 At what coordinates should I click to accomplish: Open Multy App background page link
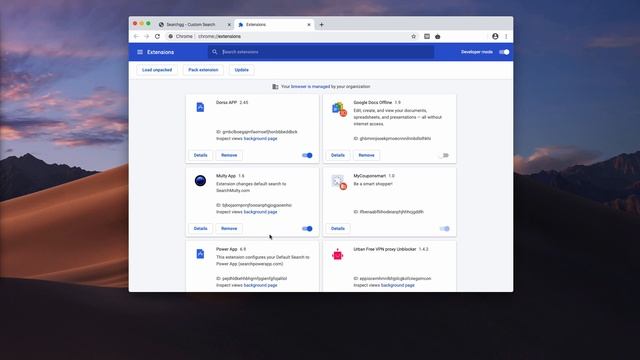click(x=260, y=212)
